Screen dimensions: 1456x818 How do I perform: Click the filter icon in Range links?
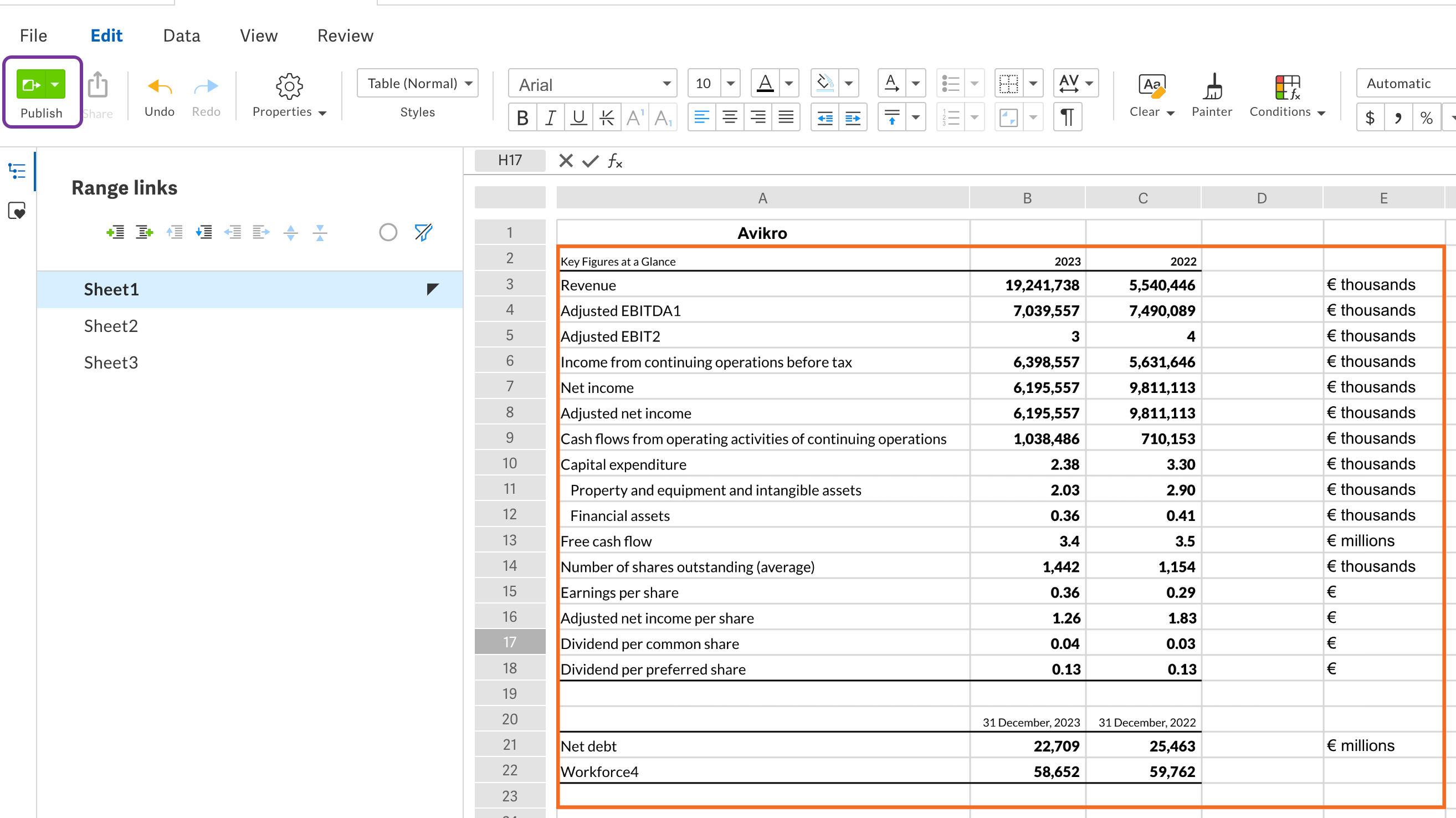pyautogui.click(x=423, y=232)
